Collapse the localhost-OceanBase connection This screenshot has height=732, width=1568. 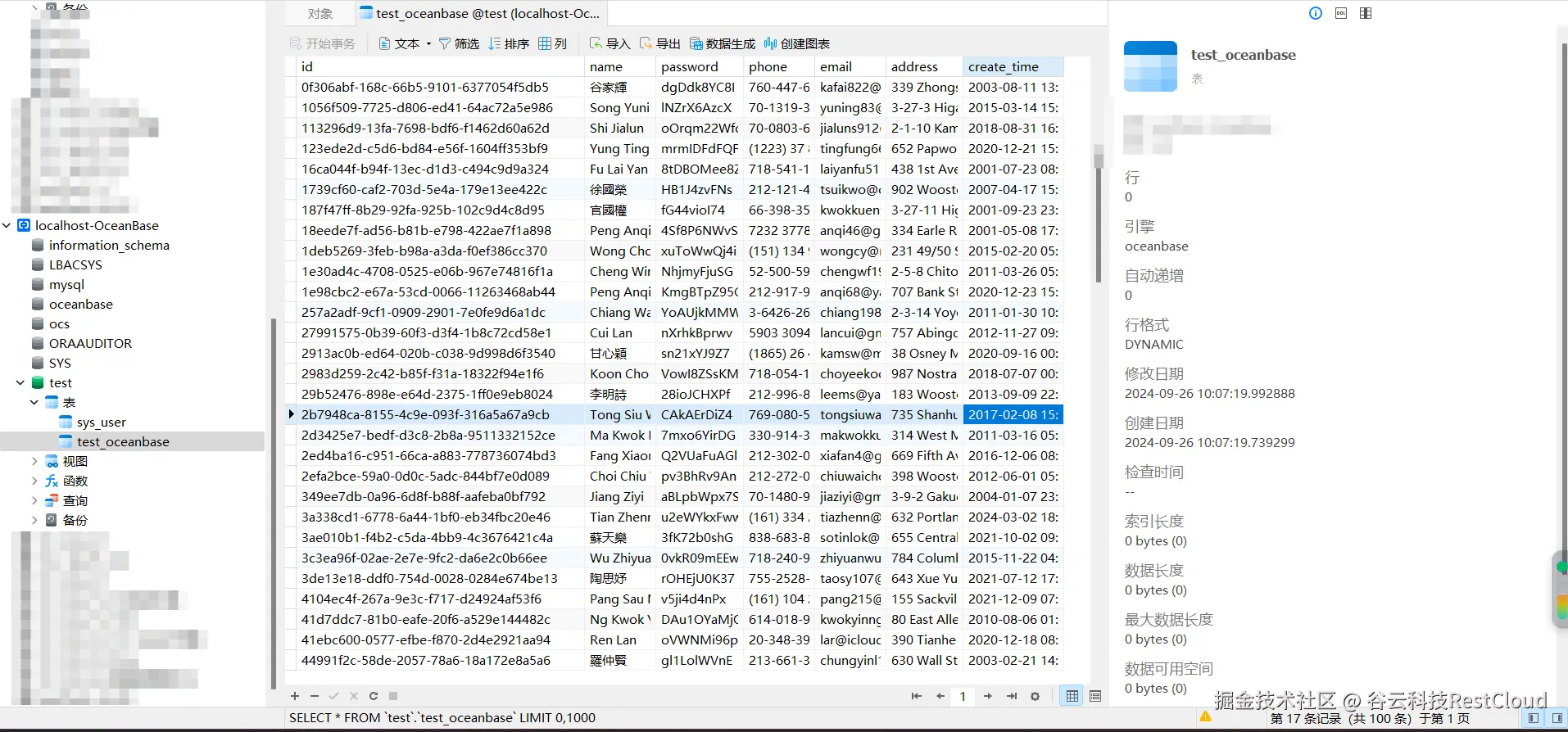pyautogui.click(x=7, y=225)
